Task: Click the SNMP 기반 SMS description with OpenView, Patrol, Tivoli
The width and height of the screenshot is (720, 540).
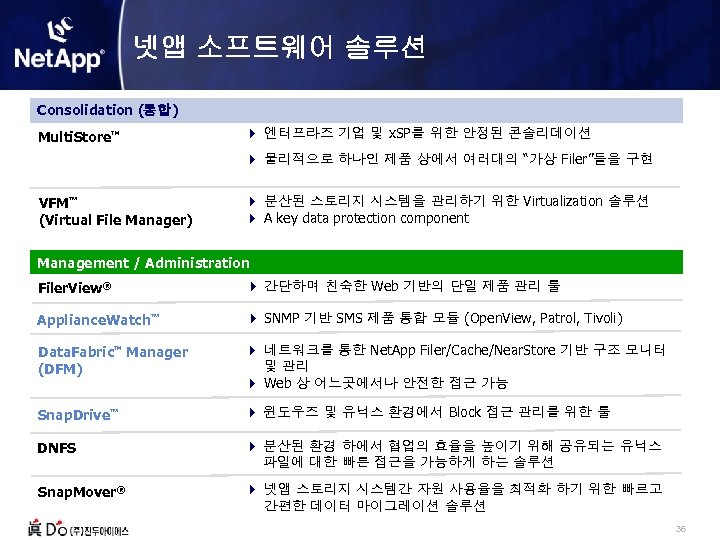Action: tap(443, 318)
